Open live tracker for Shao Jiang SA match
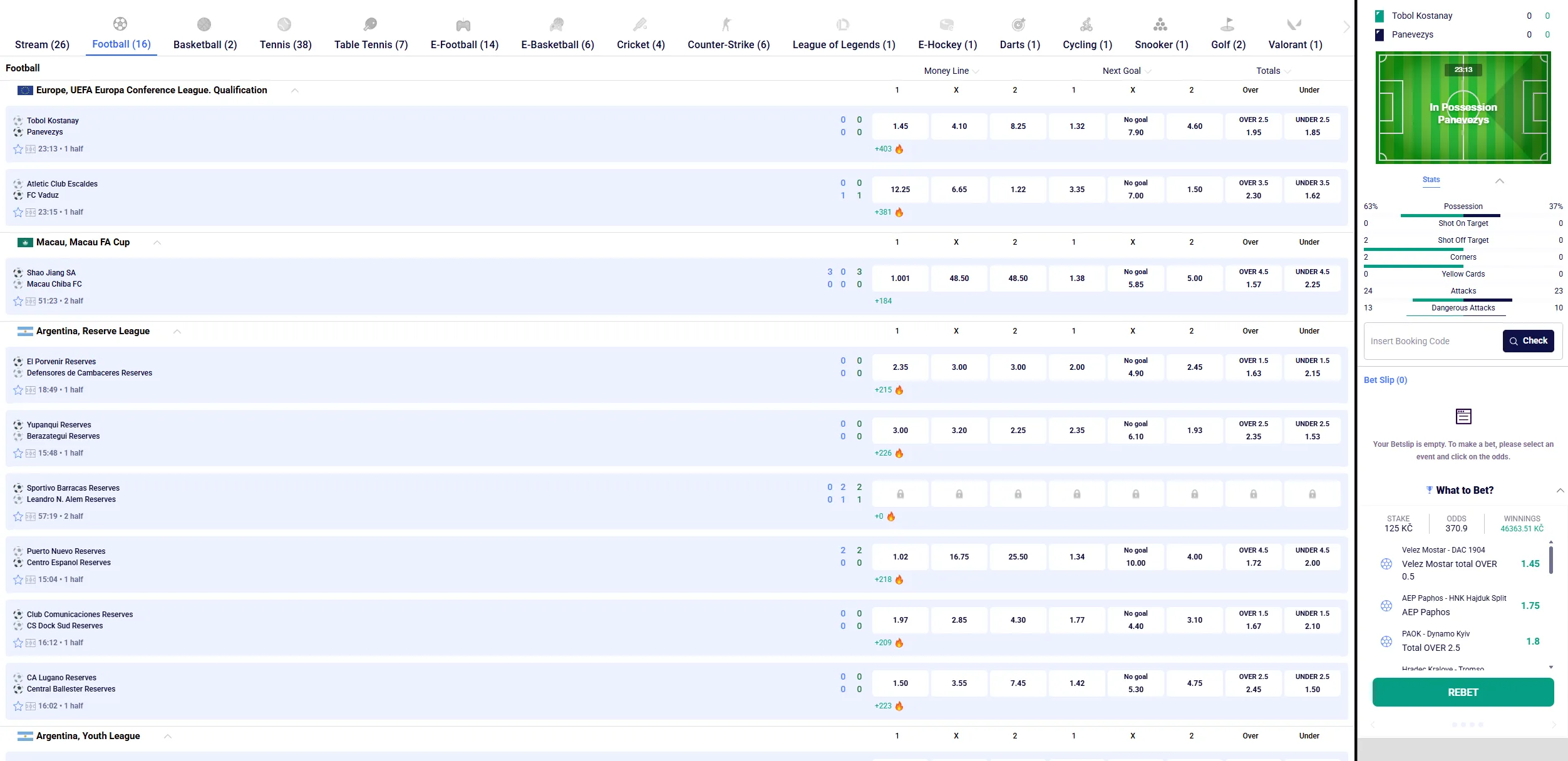The image size is (1568, 761). (x=31, y=301)
